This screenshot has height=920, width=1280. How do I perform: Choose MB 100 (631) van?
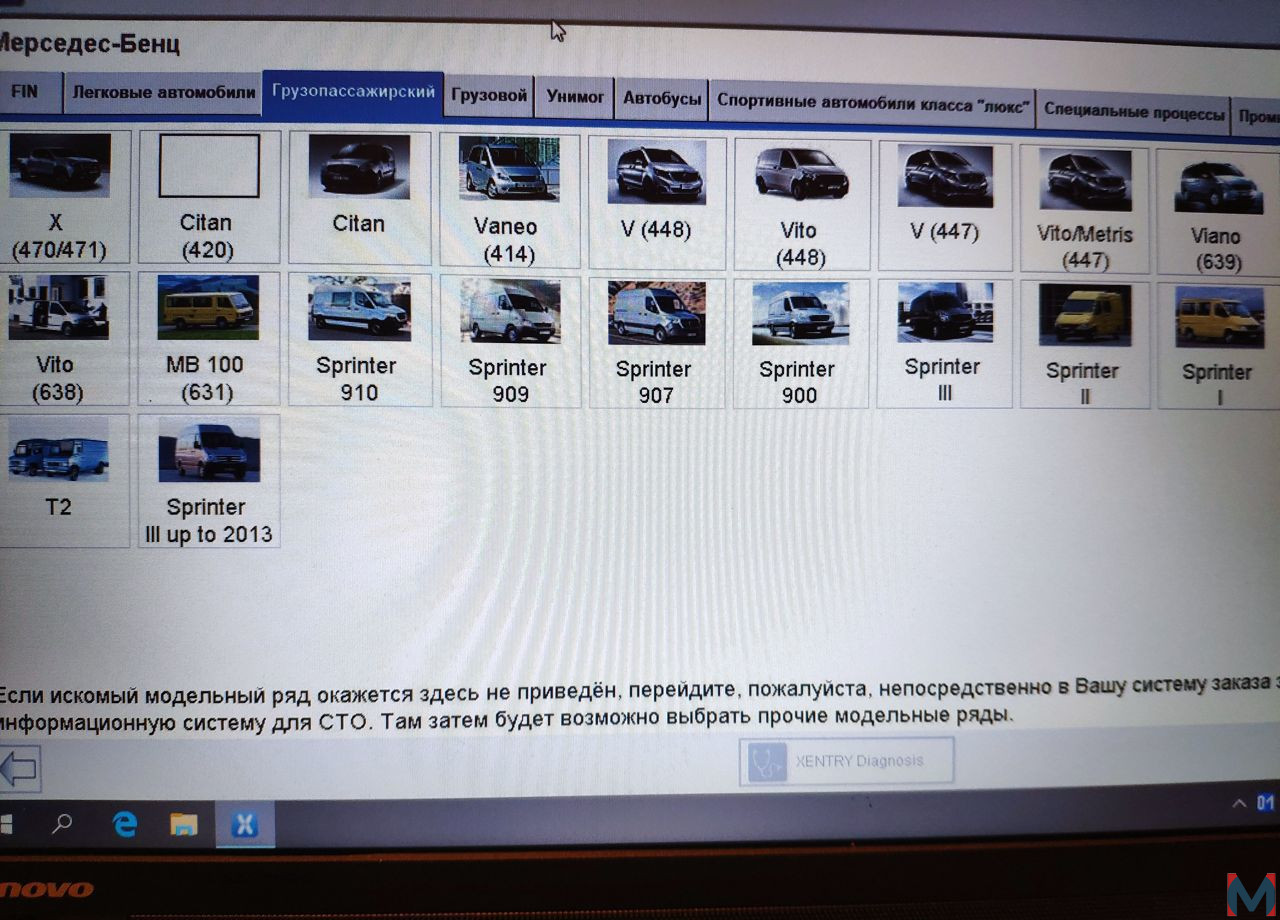click(209, 338)
